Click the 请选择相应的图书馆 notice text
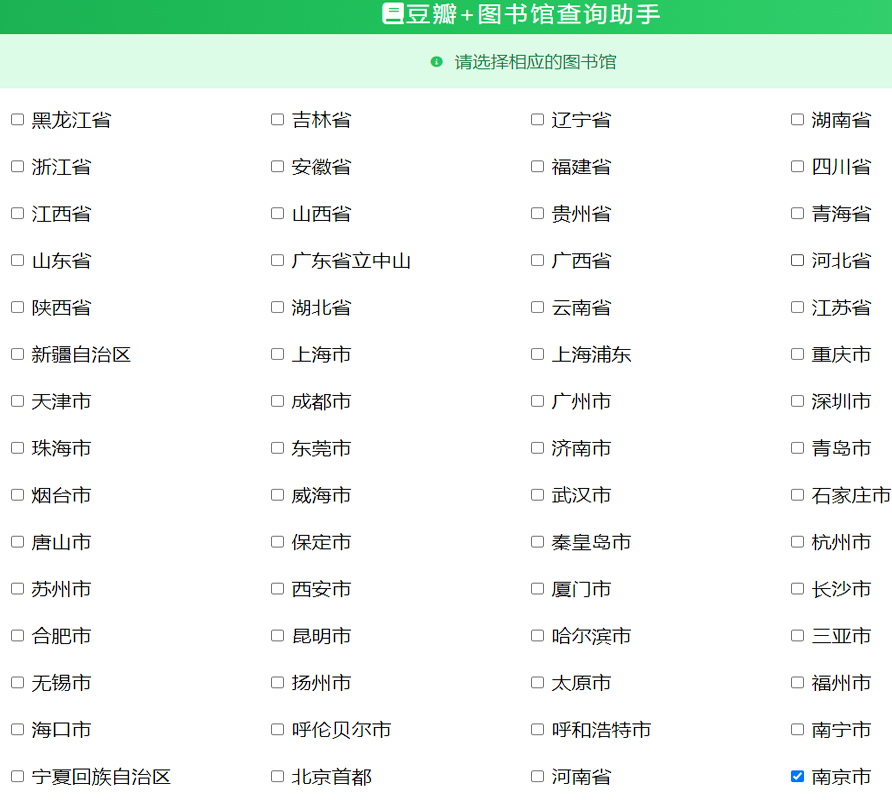892x800 pixels. pos(535,62)
